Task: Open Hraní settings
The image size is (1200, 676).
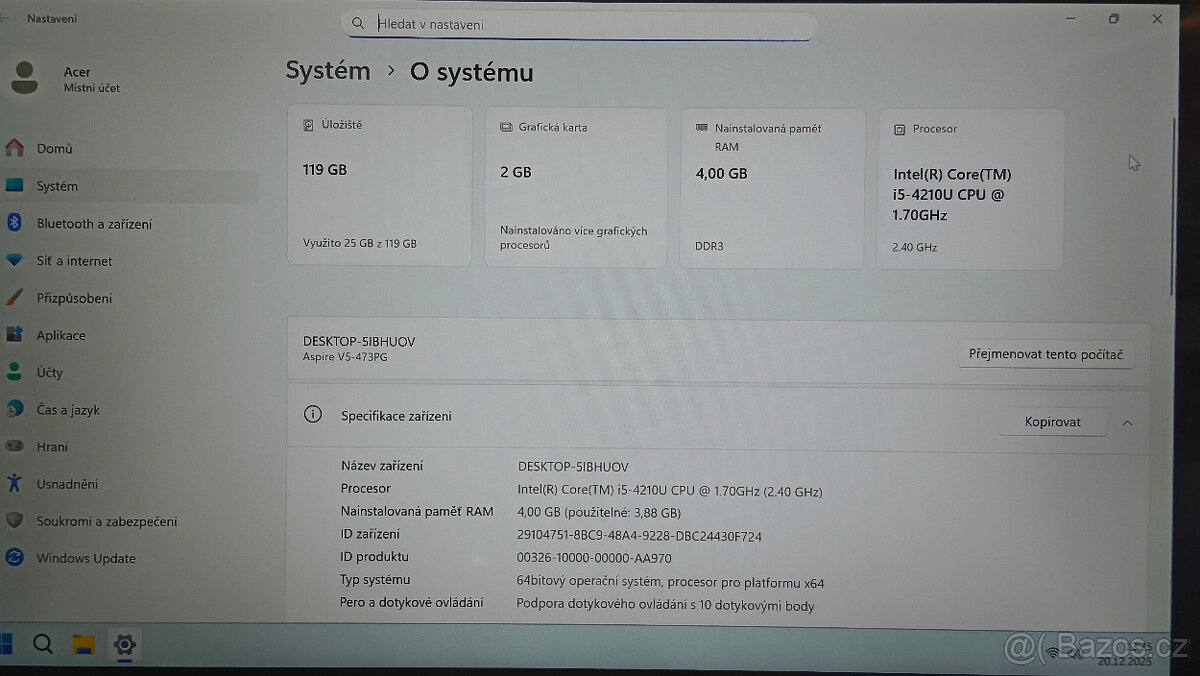Action: [x=55, y=446]
